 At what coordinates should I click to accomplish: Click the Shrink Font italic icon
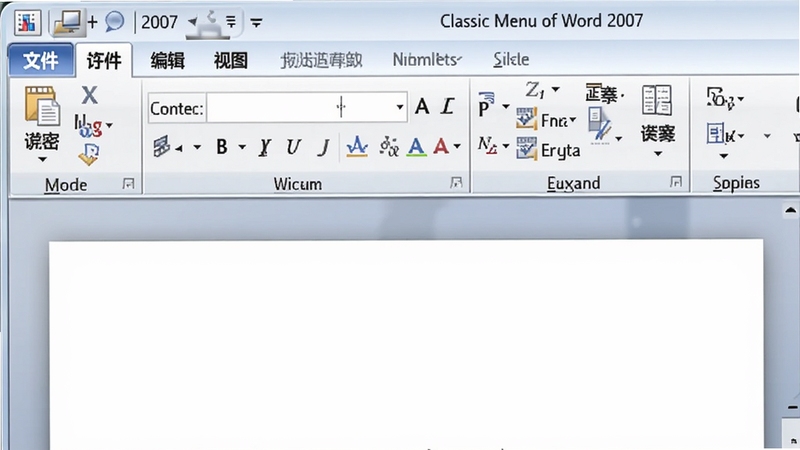[x=447, y=107]
